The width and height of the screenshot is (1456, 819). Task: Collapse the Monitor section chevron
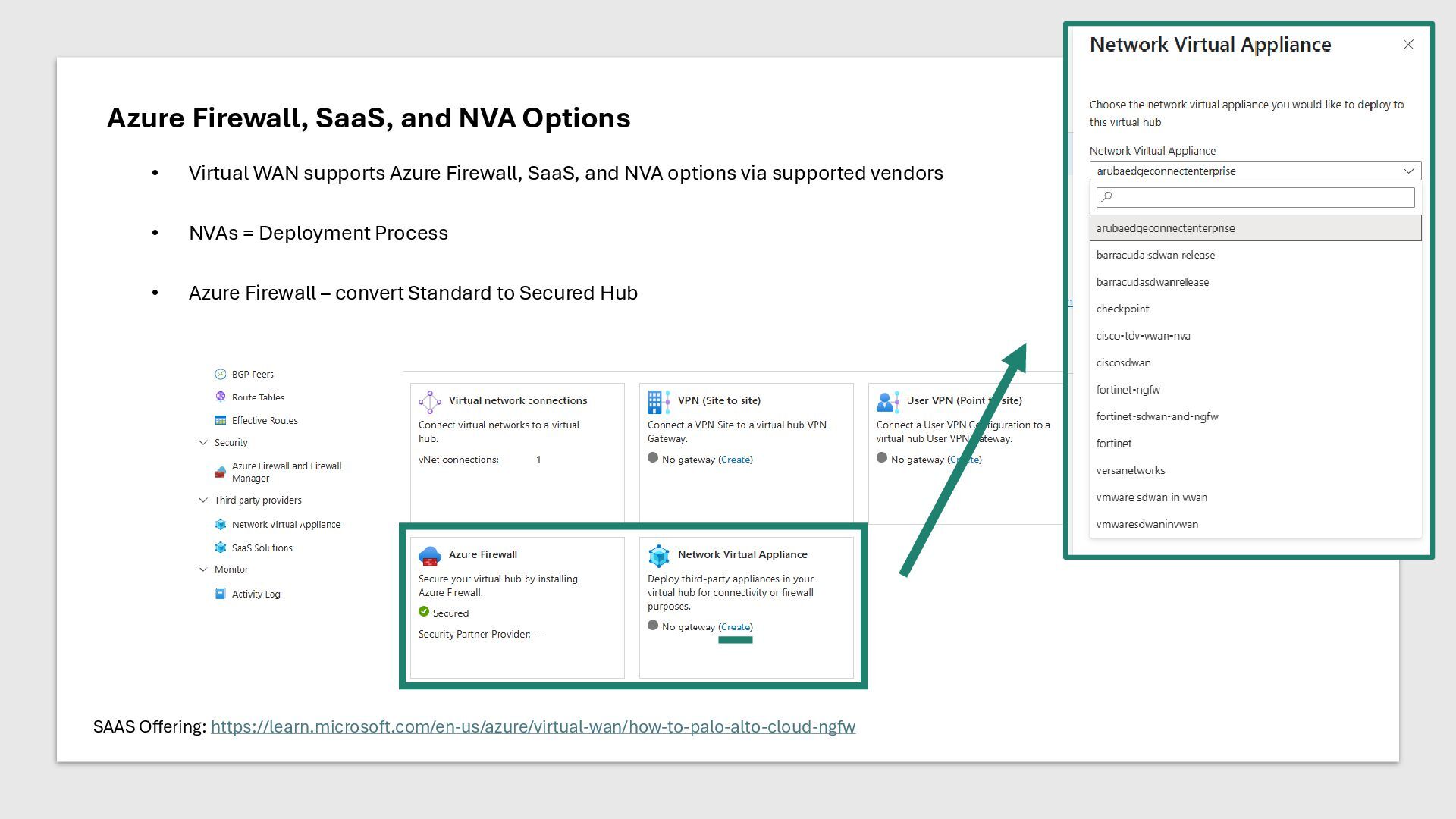click(x=203, y=569)
